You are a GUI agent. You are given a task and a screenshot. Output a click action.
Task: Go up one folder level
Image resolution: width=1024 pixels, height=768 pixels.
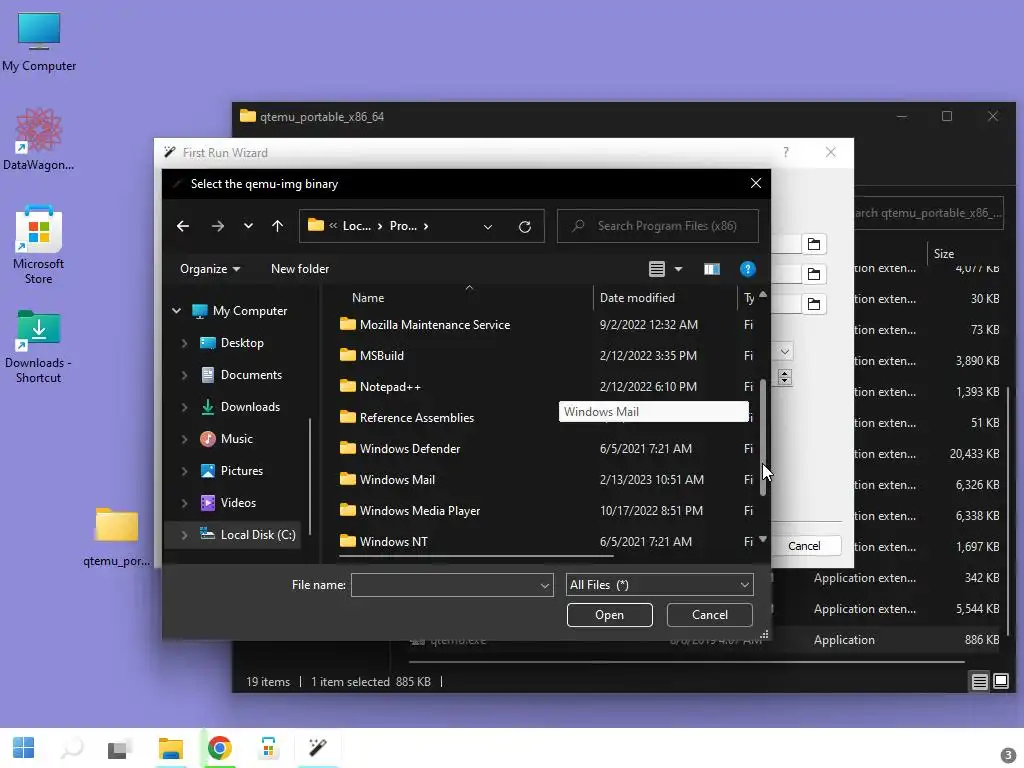point(278,226)
